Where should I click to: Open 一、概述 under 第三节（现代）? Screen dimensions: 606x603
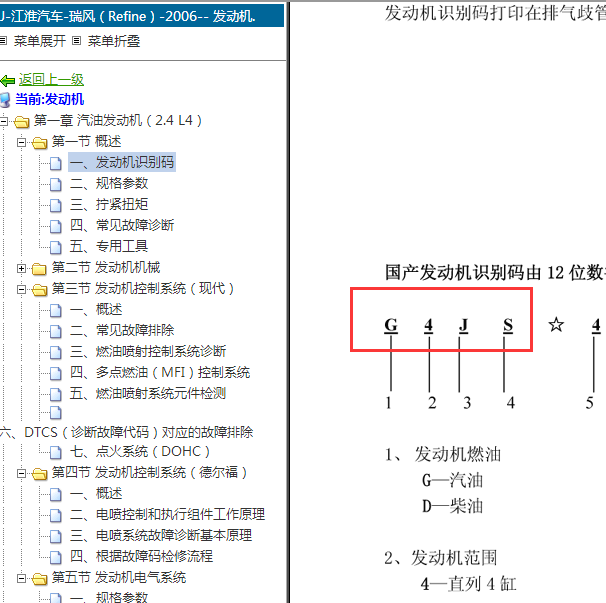coord(96,309)
